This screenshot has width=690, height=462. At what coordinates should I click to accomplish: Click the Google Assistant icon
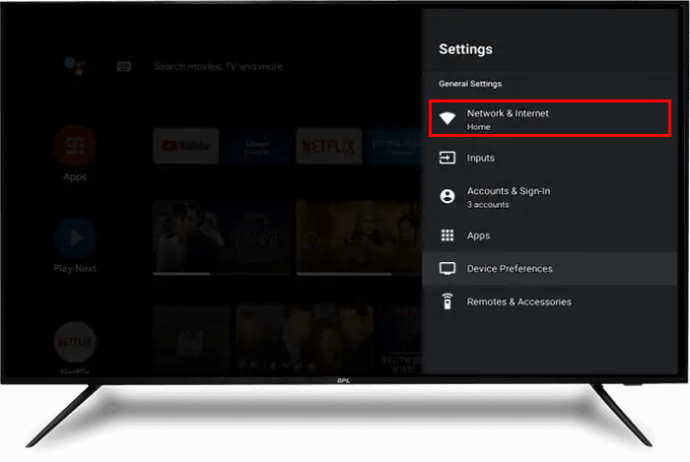pos(75,66)
